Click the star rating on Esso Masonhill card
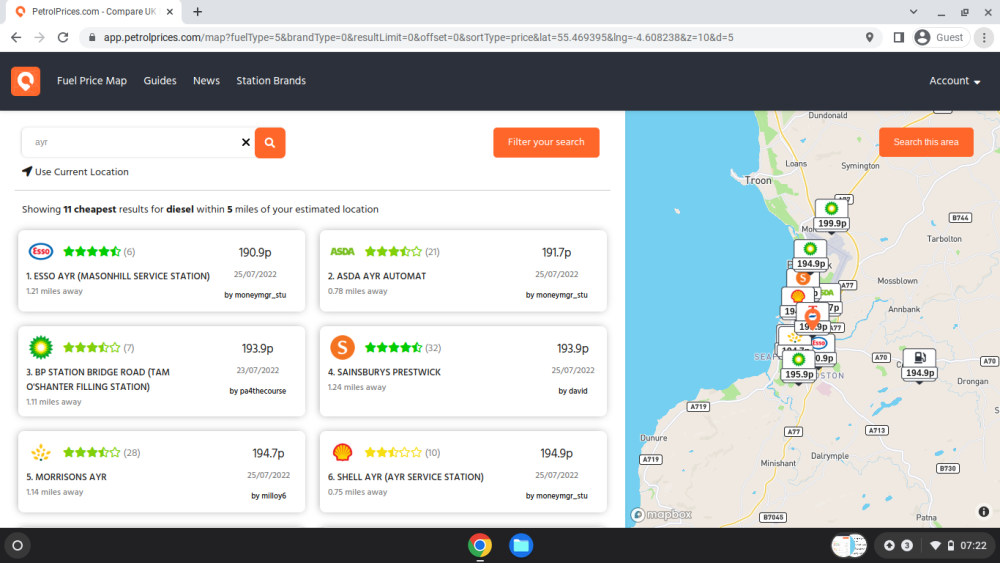Image resolution: width=1000 pixels, height=563 pixels. tap(92, 252)
